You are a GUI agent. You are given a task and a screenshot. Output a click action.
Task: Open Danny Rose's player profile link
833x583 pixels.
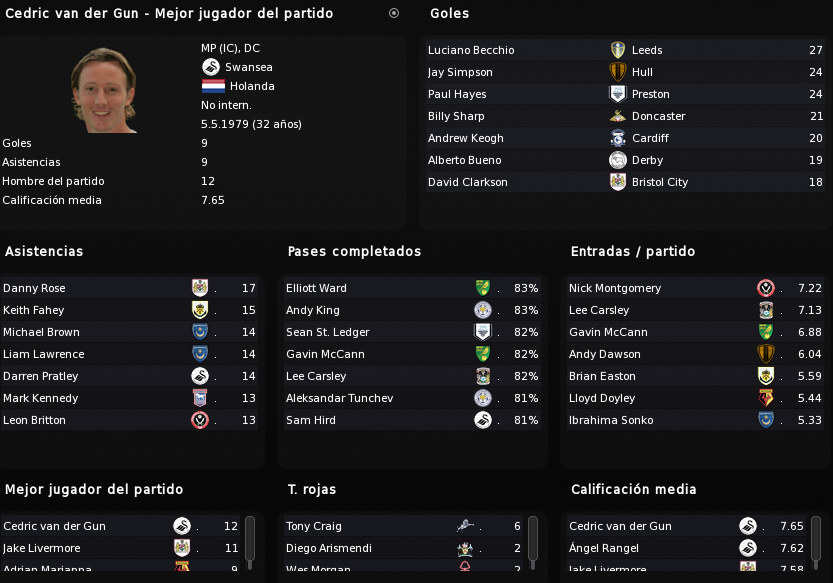pos(34,288)
